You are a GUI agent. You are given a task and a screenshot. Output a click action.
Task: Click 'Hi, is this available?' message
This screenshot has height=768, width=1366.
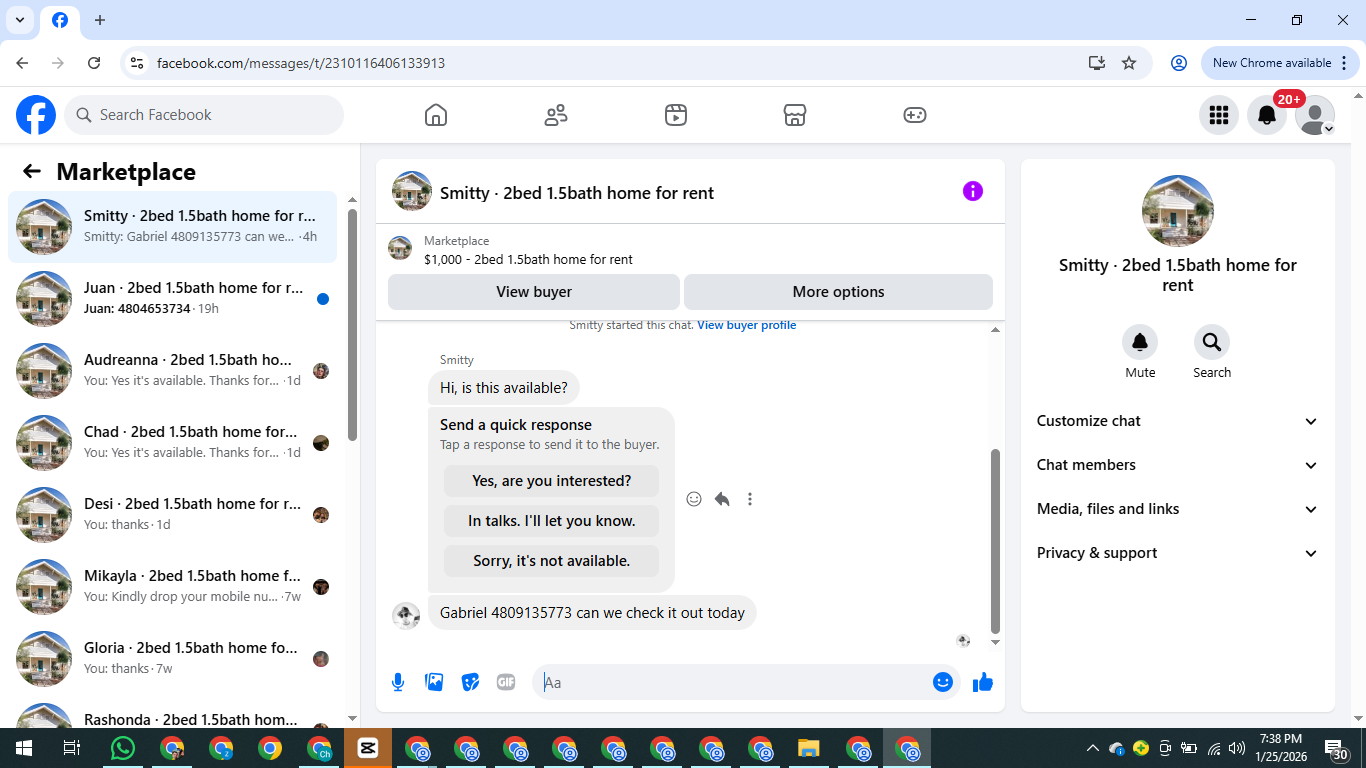[x=504, y=388]
